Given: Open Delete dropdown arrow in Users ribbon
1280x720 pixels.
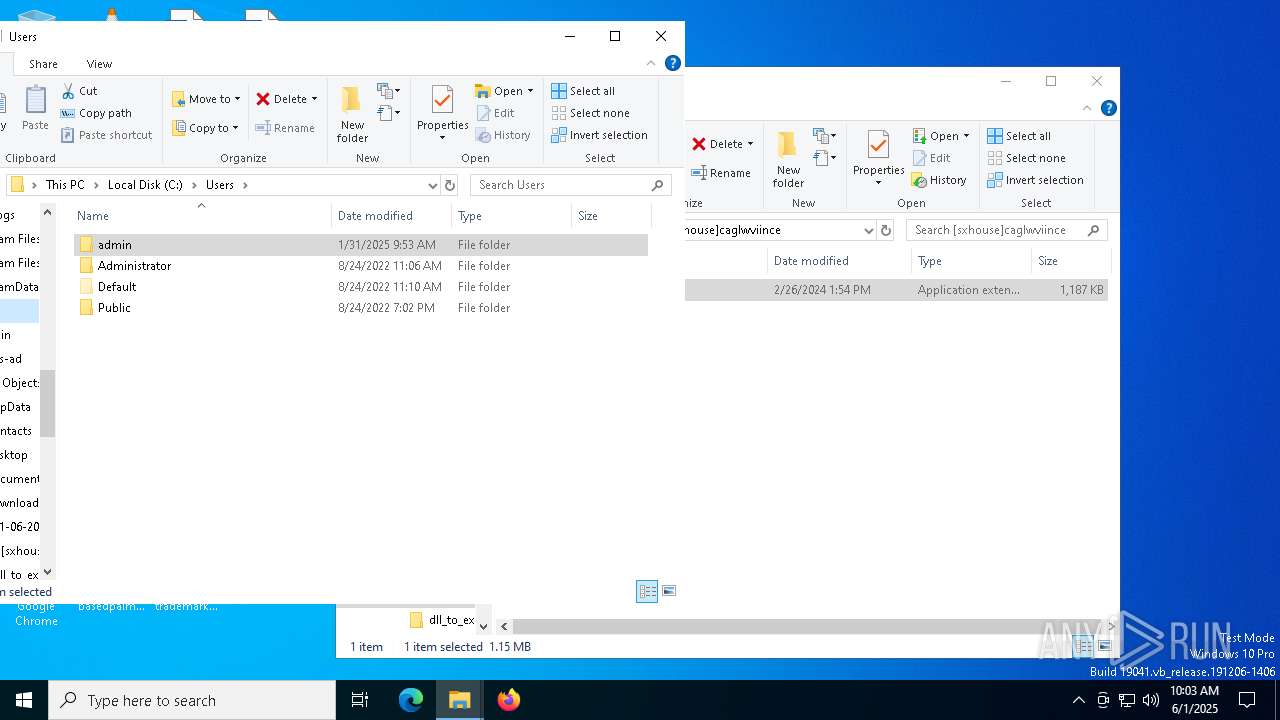Looking at the screenshot, I should [x=314, y=99].
